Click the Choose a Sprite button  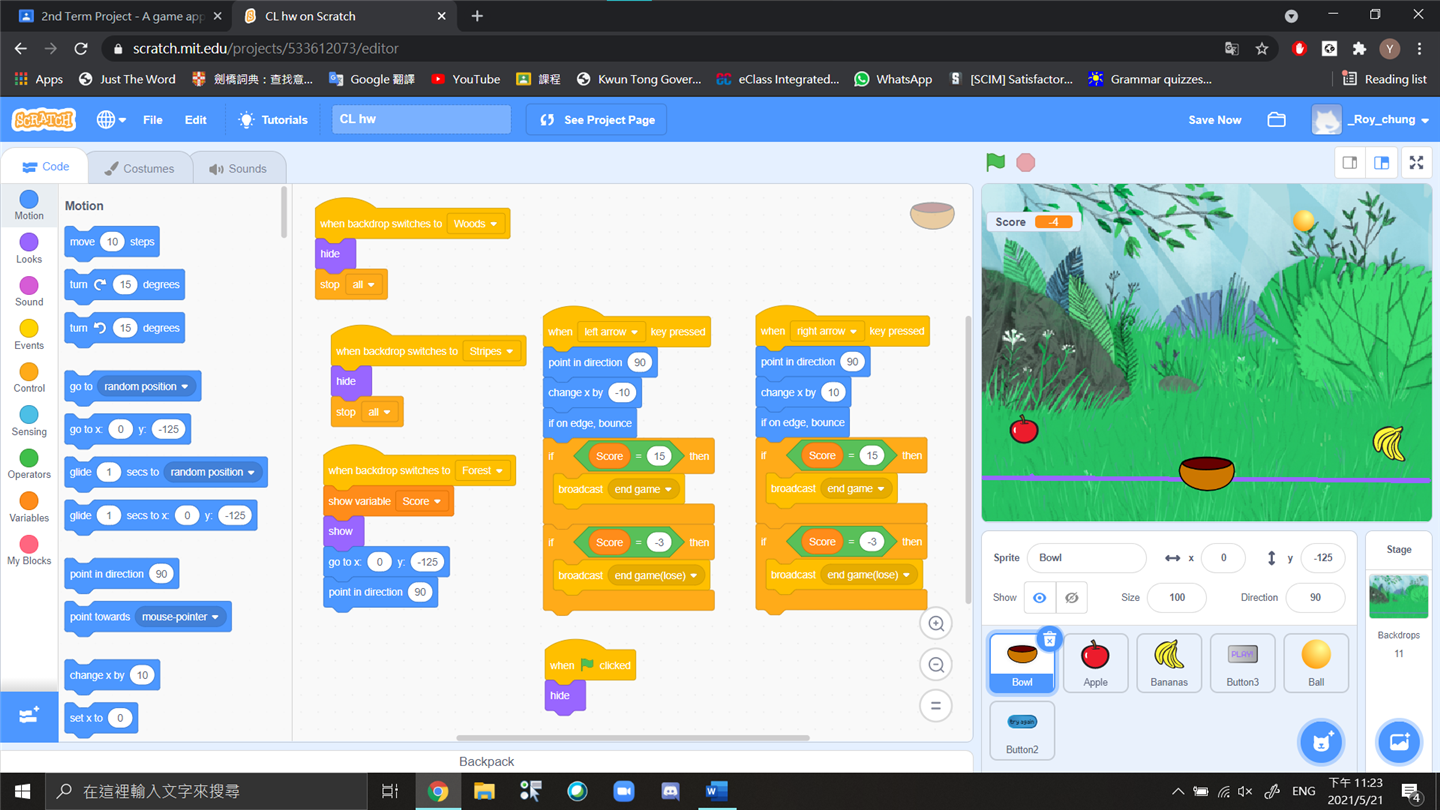(x=1321, y=742)
